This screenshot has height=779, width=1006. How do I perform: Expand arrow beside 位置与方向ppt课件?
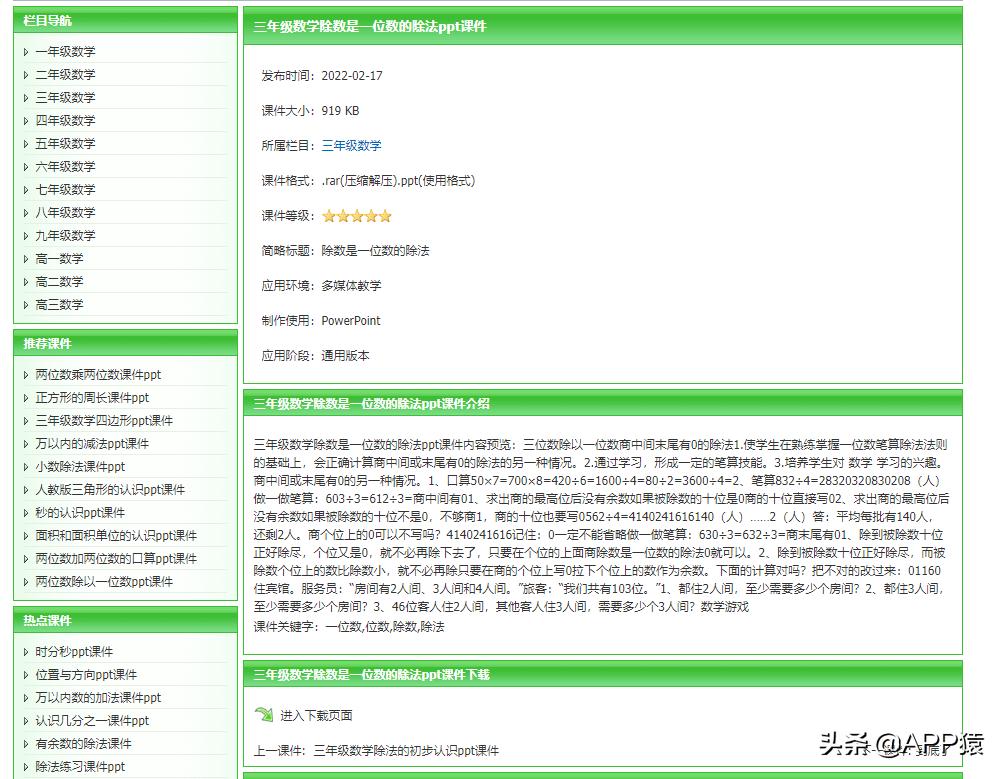[x=24, y=674]
